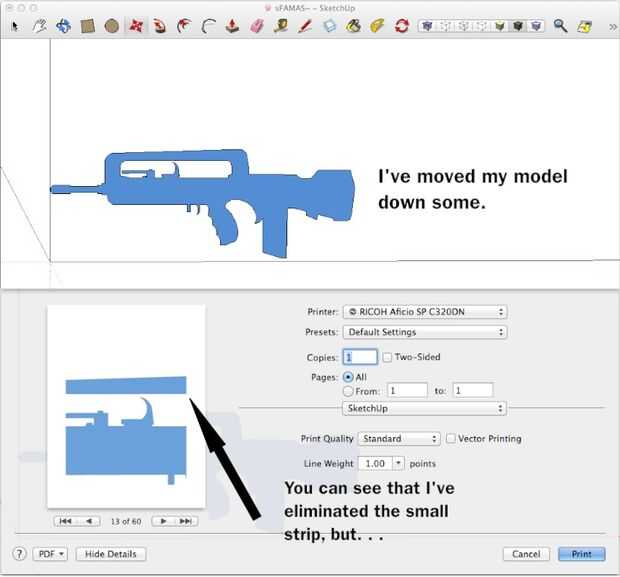This screenshot has height=577, width=620.
Task: Open the Line Weight value dropdown arrow
Action: (x=399, y=463)
